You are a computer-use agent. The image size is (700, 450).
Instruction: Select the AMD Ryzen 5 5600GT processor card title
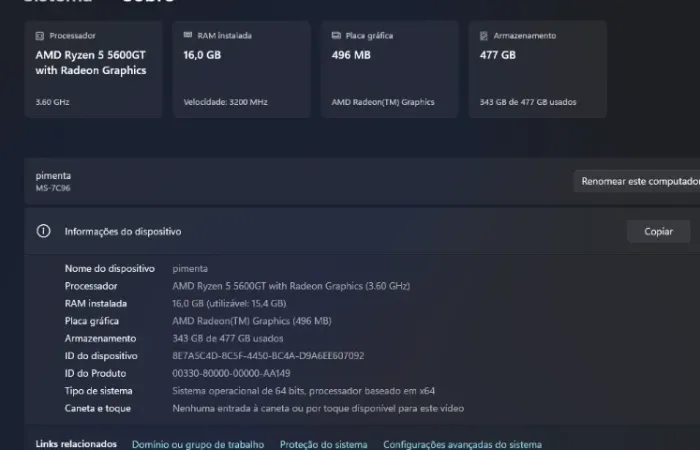(91, 62)
